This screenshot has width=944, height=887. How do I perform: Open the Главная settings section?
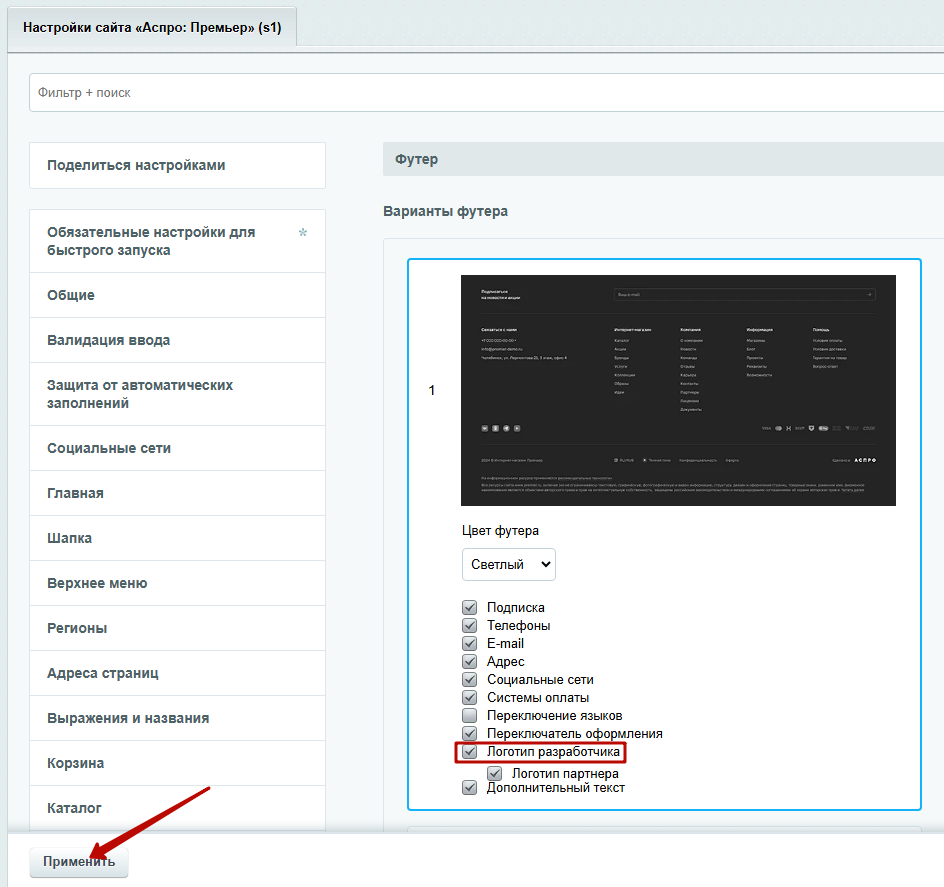click(178, 493)
